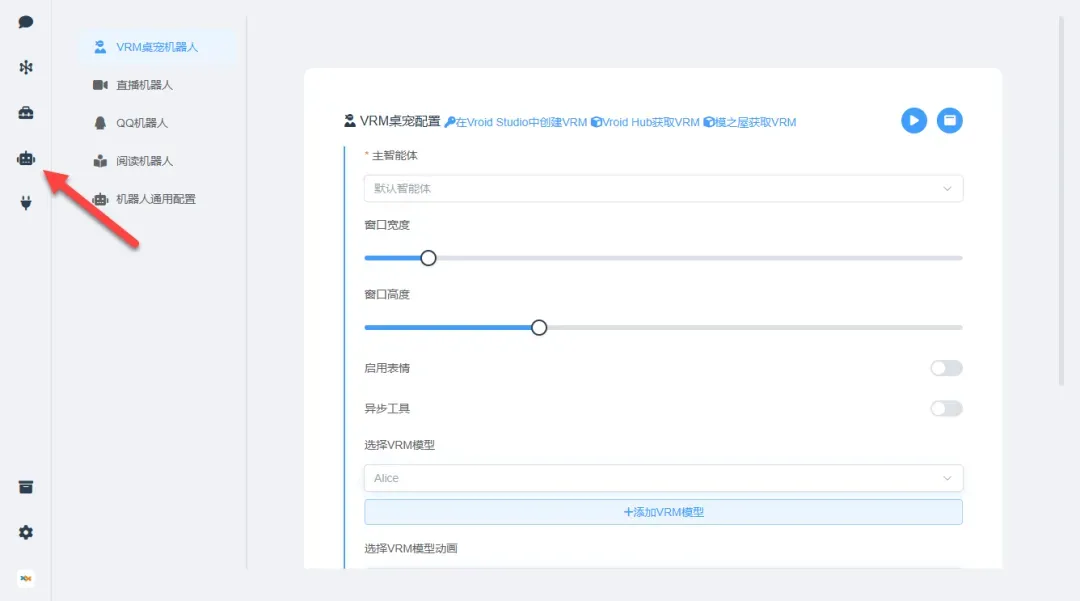Enable the 启用表情 toggle switch
Screen dimensions: 1080x601
click(945, 368)
